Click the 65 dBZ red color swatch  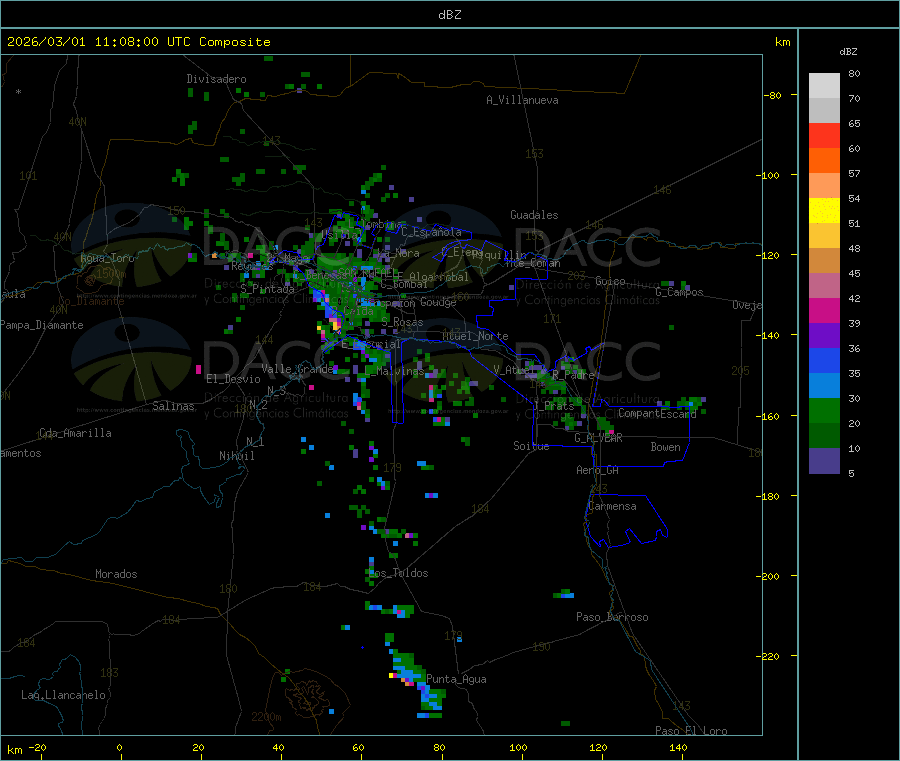(x=824, y=135)
